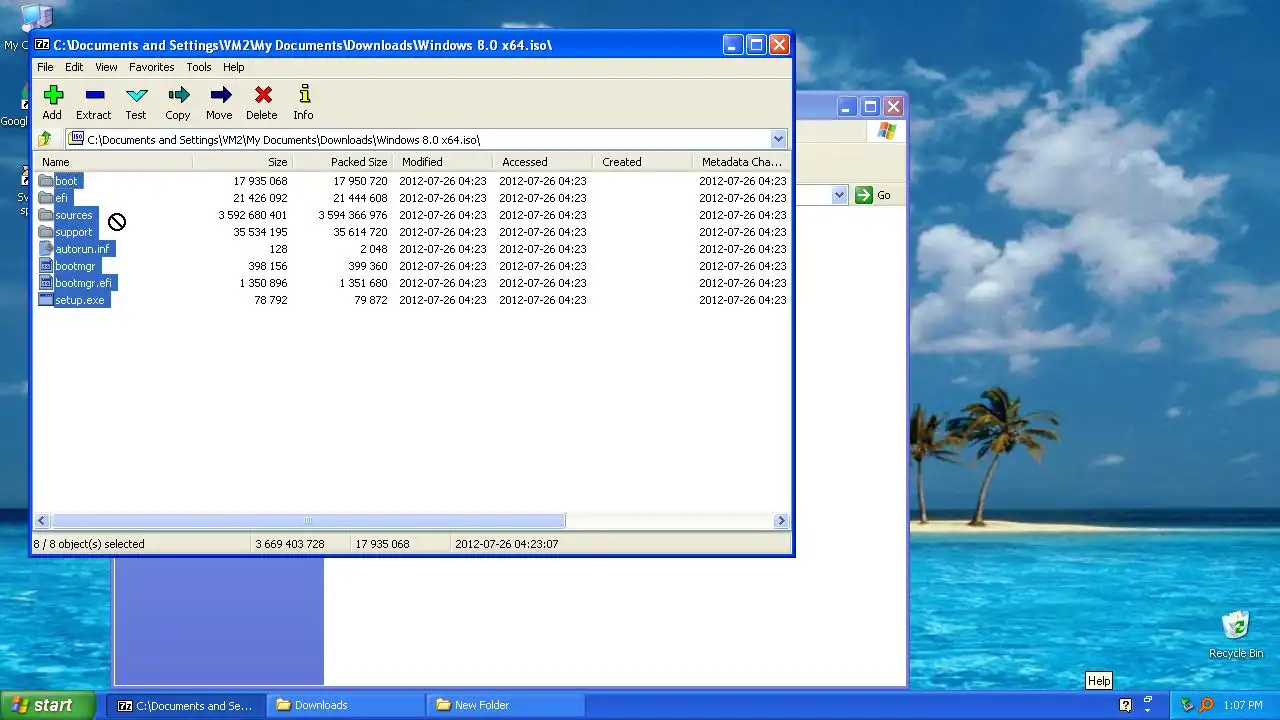Click the 7-Zip title bar icon
The image size is (1280, 720).
click(x=42, y=44)
